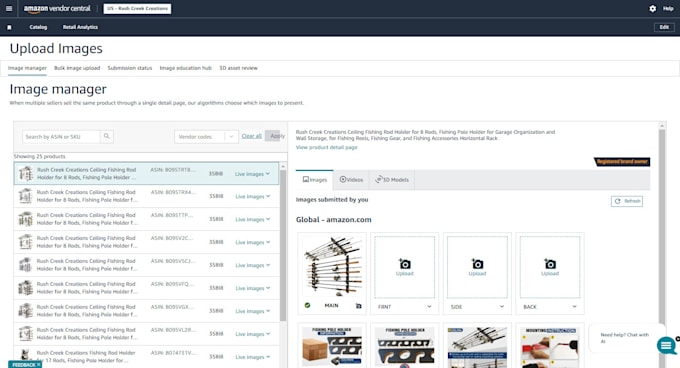Click the camera icon in the SIDE slot
The height and width of the screenshot is (368, 680).
pos(477,264)
